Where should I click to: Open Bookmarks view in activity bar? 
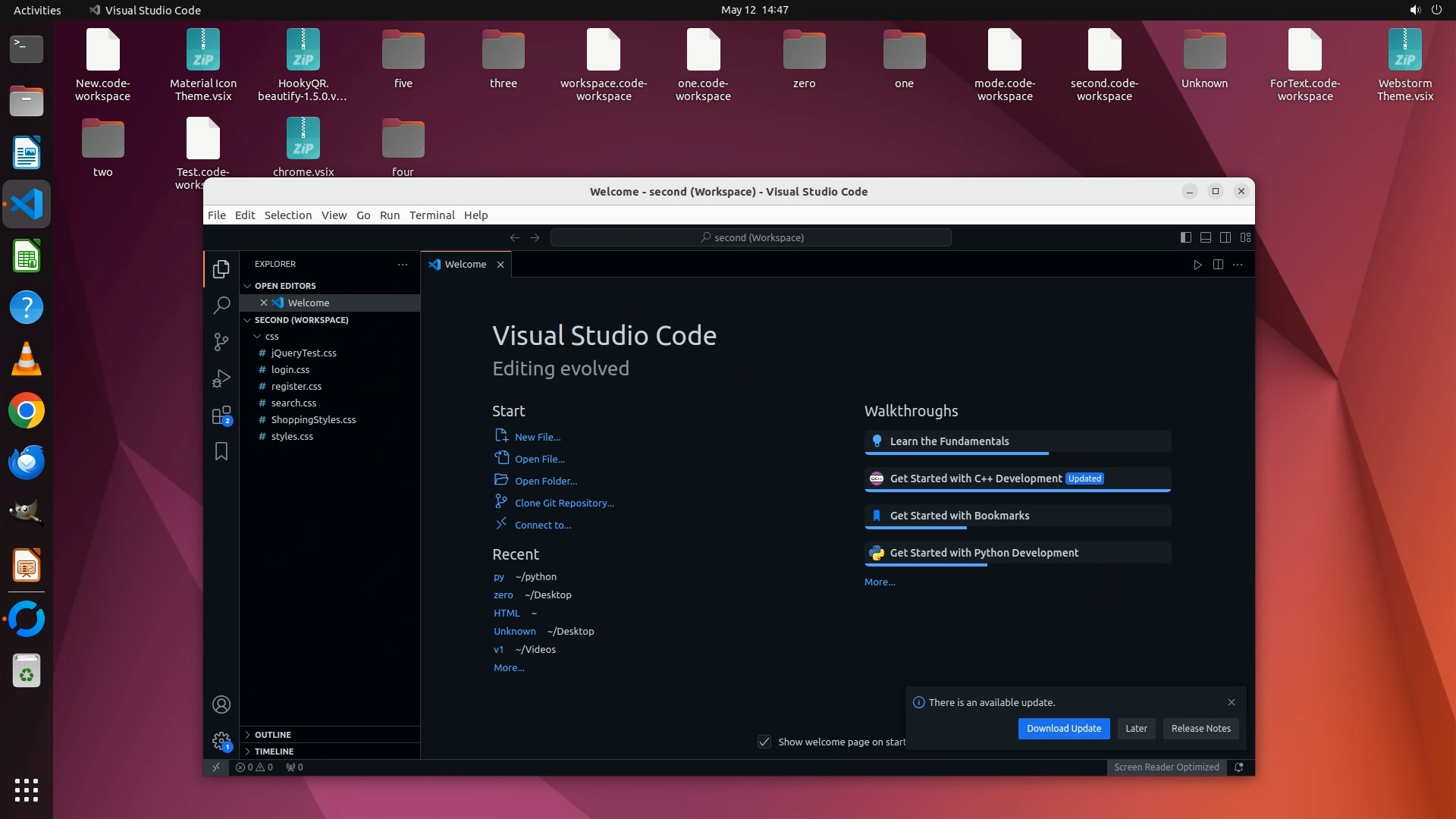221,452
